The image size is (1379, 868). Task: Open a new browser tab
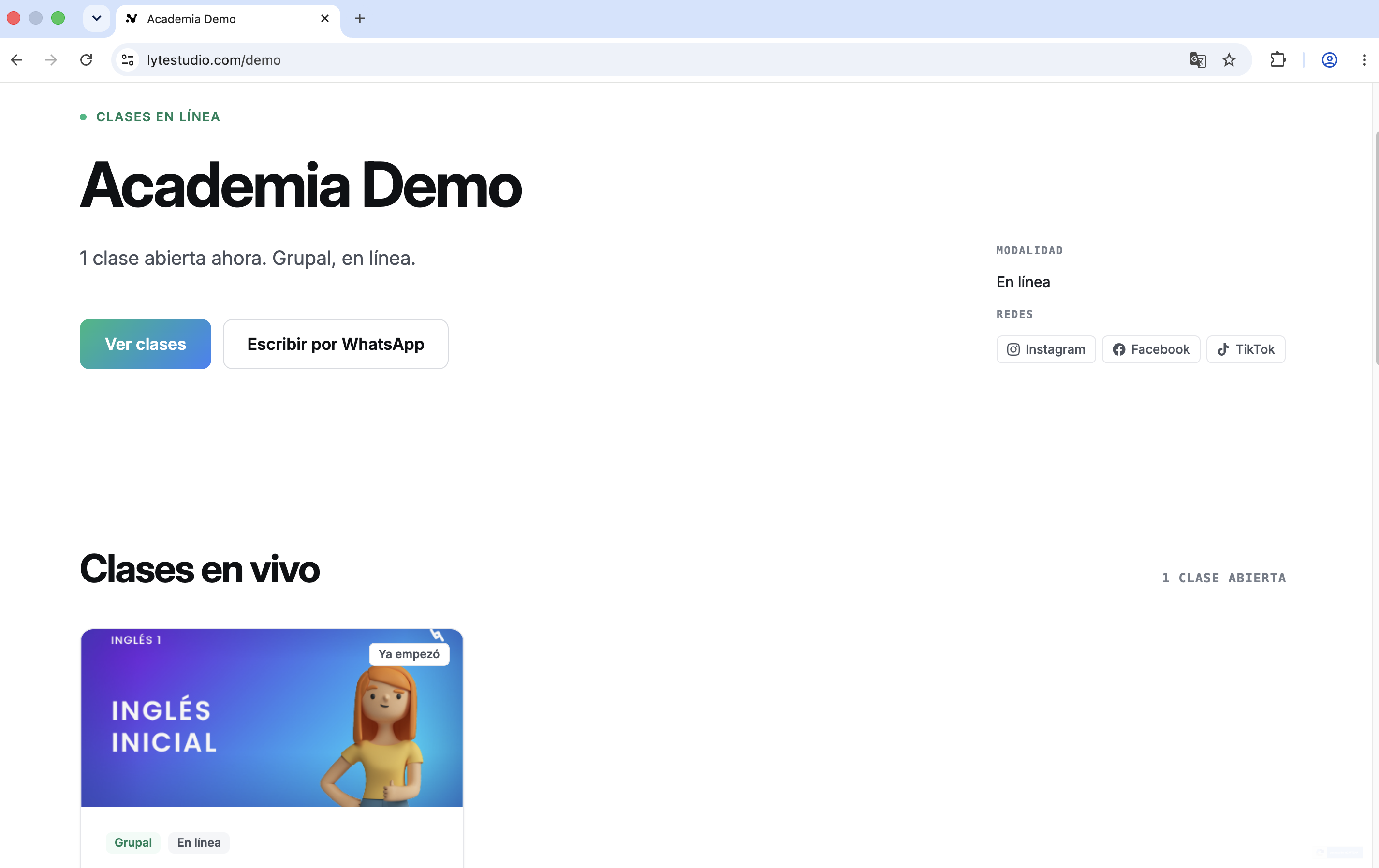click(360, 18)
